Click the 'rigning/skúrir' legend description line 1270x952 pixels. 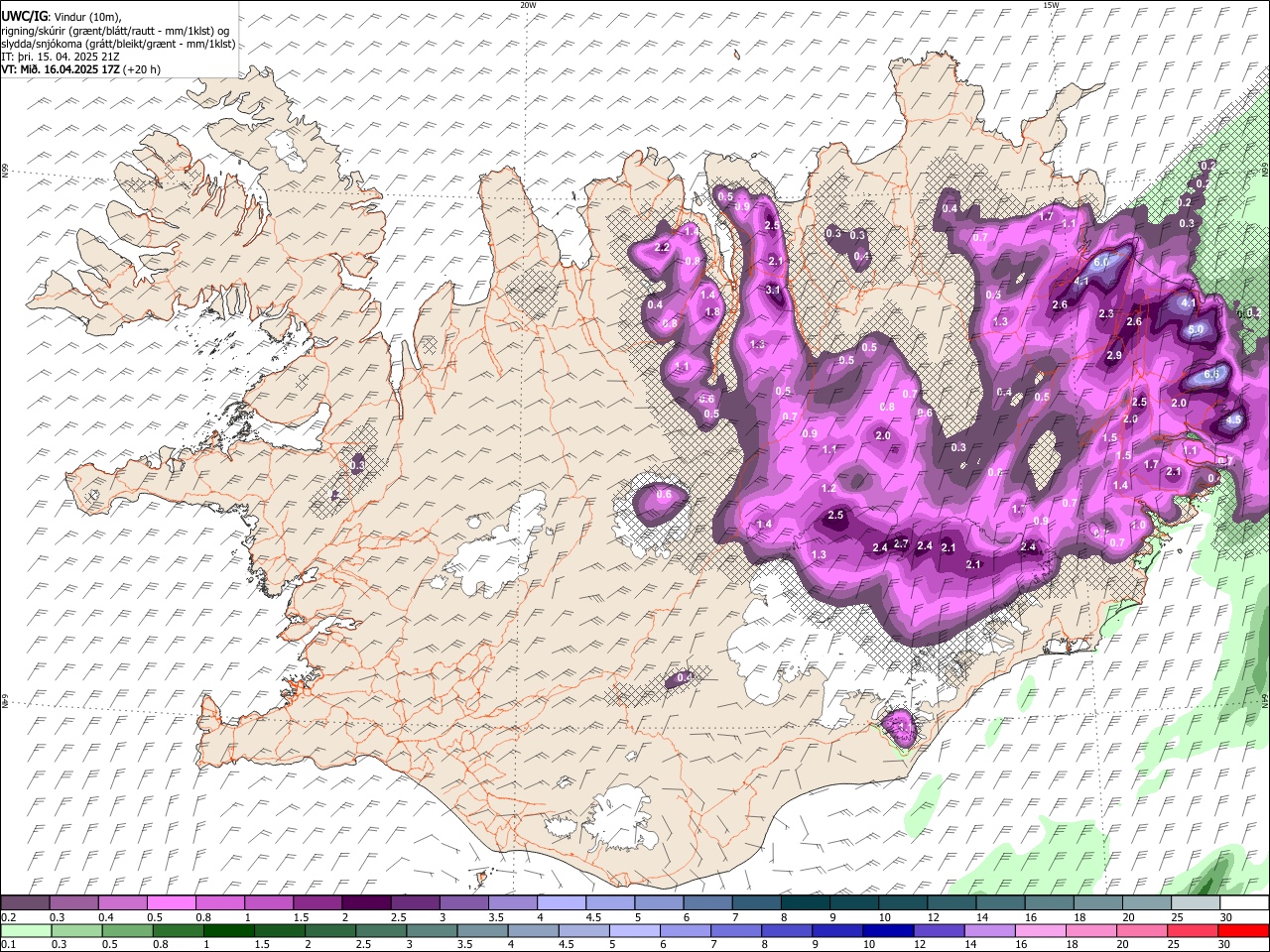(114, 30)
